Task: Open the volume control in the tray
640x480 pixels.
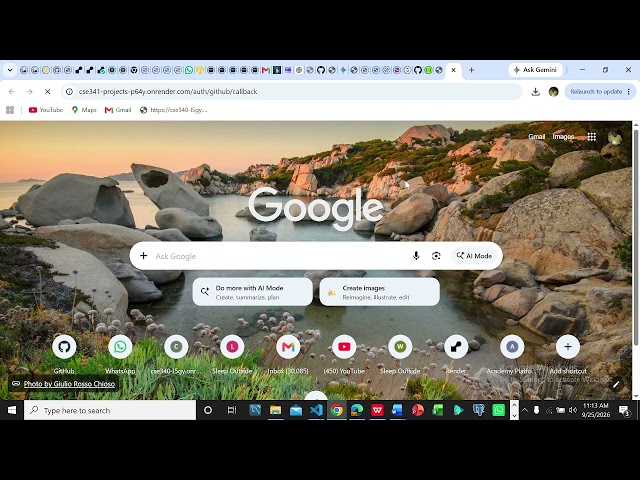Action: pos(573,410)
